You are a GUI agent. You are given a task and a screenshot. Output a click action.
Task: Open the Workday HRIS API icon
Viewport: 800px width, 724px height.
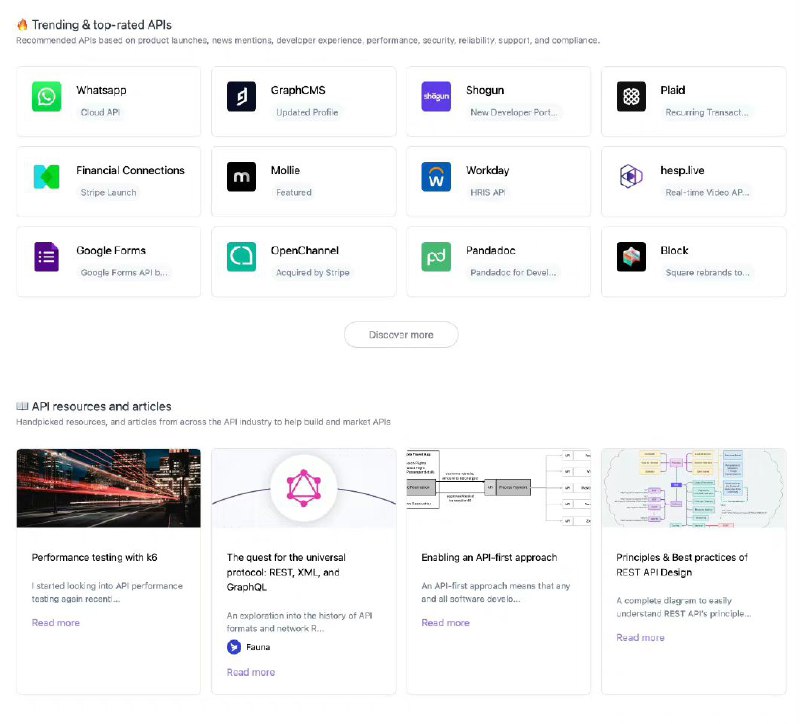pos(436,178)
